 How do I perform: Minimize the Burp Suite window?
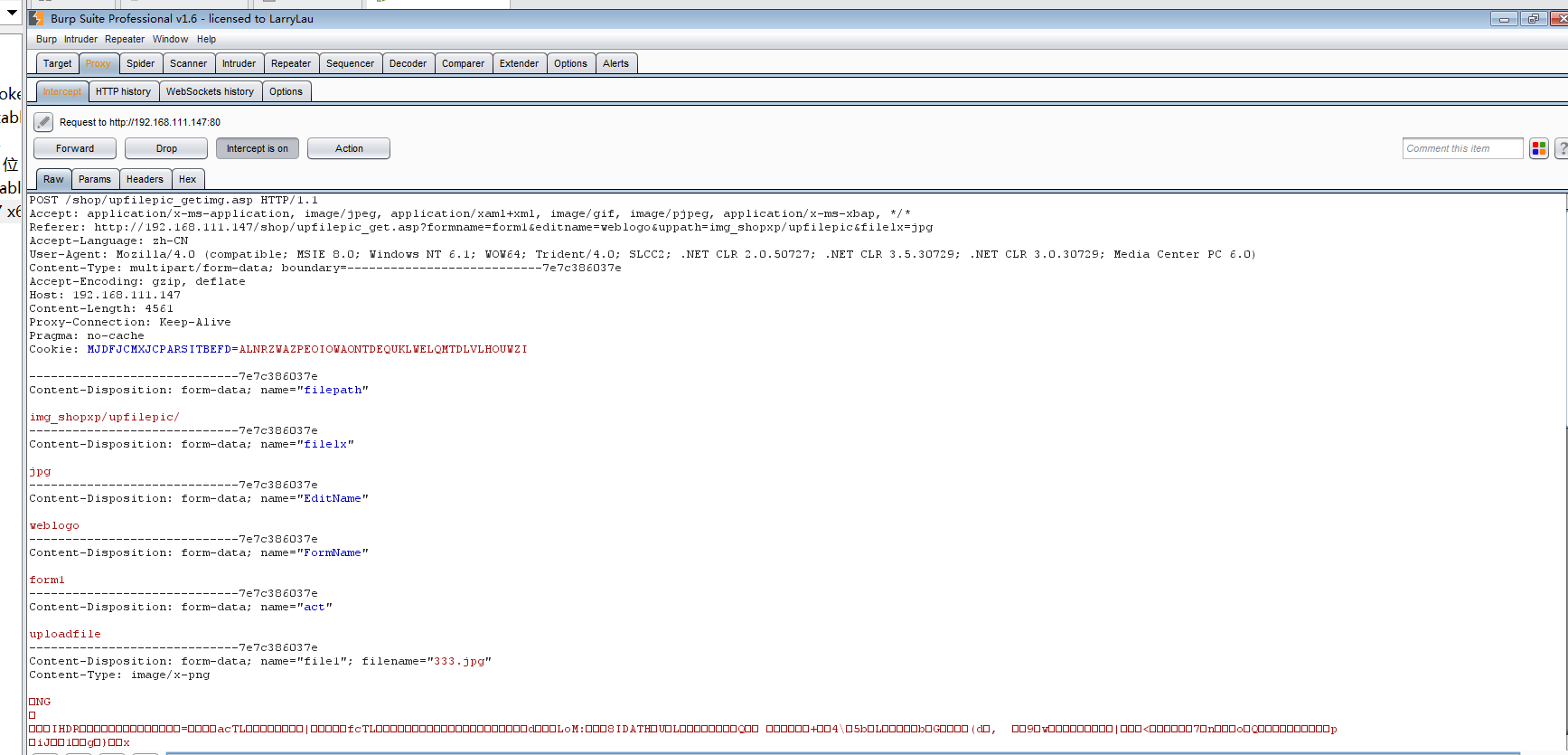point(1504,19)
